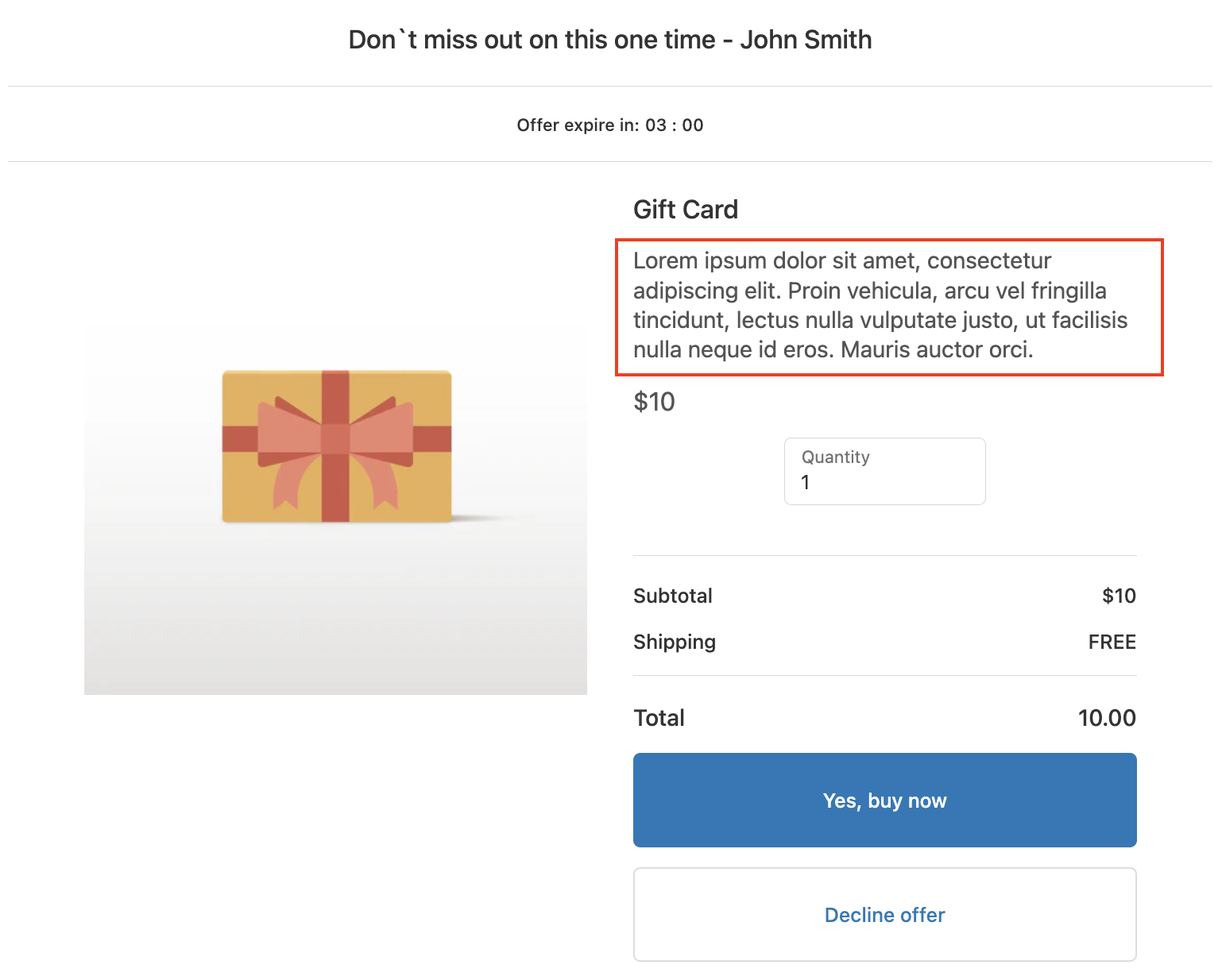The height and width of the screenshot is (980, 1222).
Task: Click the quantity value 1
Action: pos(806,483)
